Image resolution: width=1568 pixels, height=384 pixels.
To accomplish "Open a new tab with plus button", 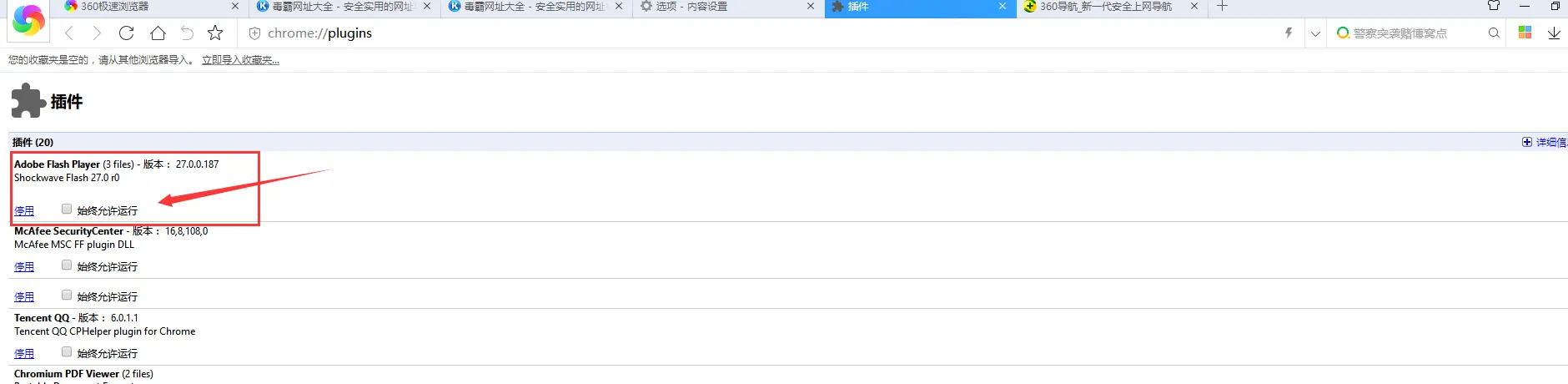I will (1222, 6).
